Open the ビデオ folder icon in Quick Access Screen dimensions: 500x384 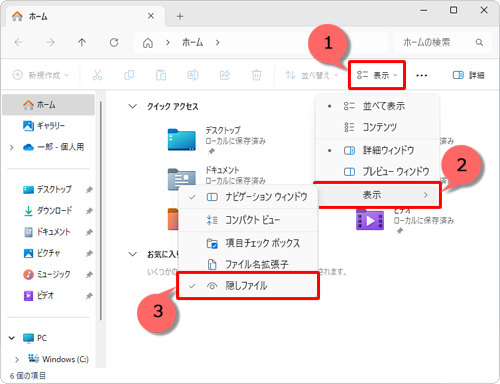point(370,220)
